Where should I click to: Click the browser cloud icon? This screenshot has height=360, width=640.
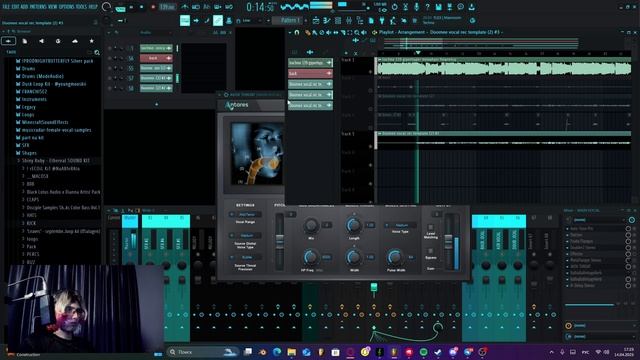pyautogui.click(x=75, y=41)
